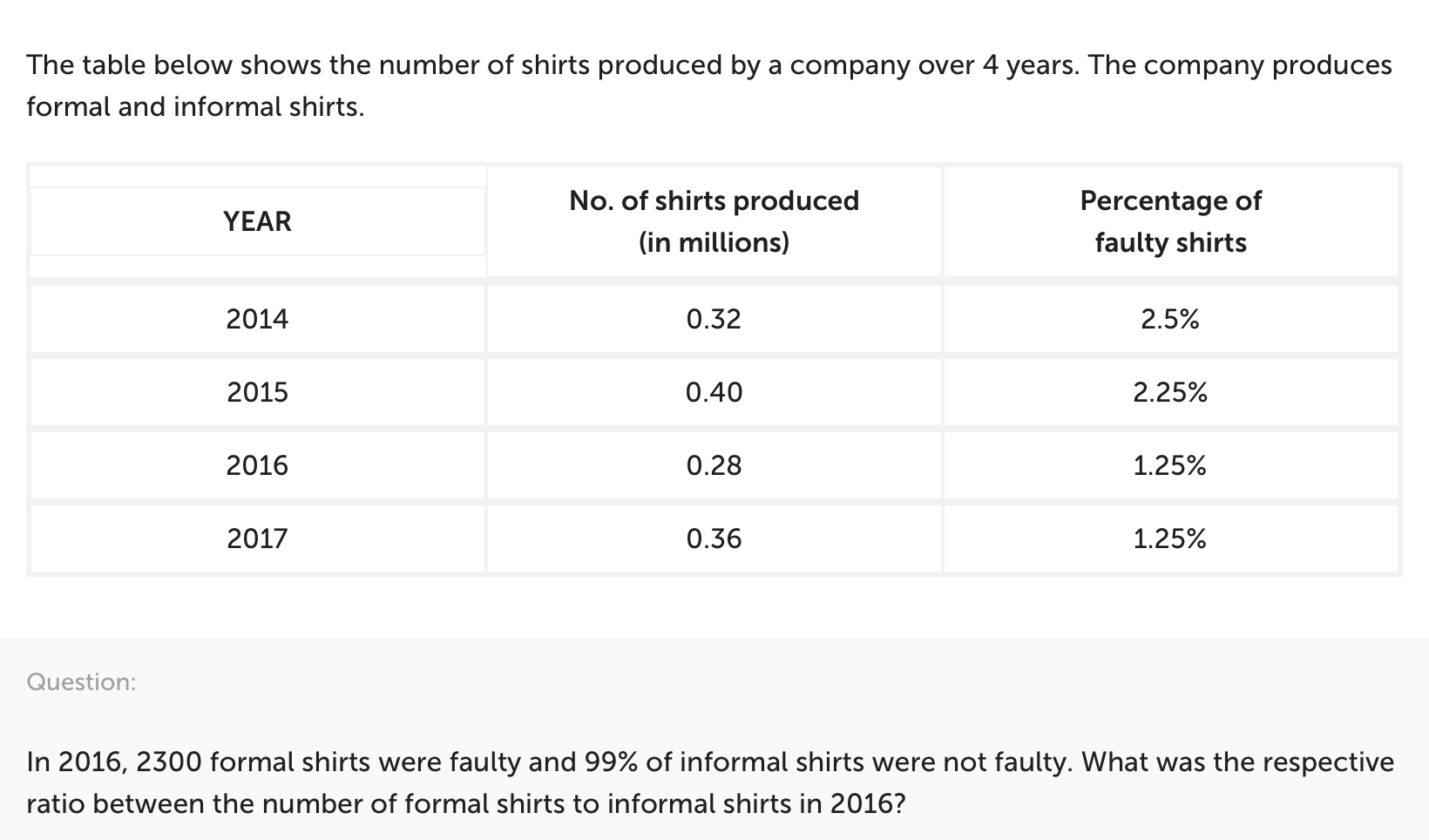Click the 'Question:' label
The height and width of the screenshot is (840, 1429).
(81, 681)
